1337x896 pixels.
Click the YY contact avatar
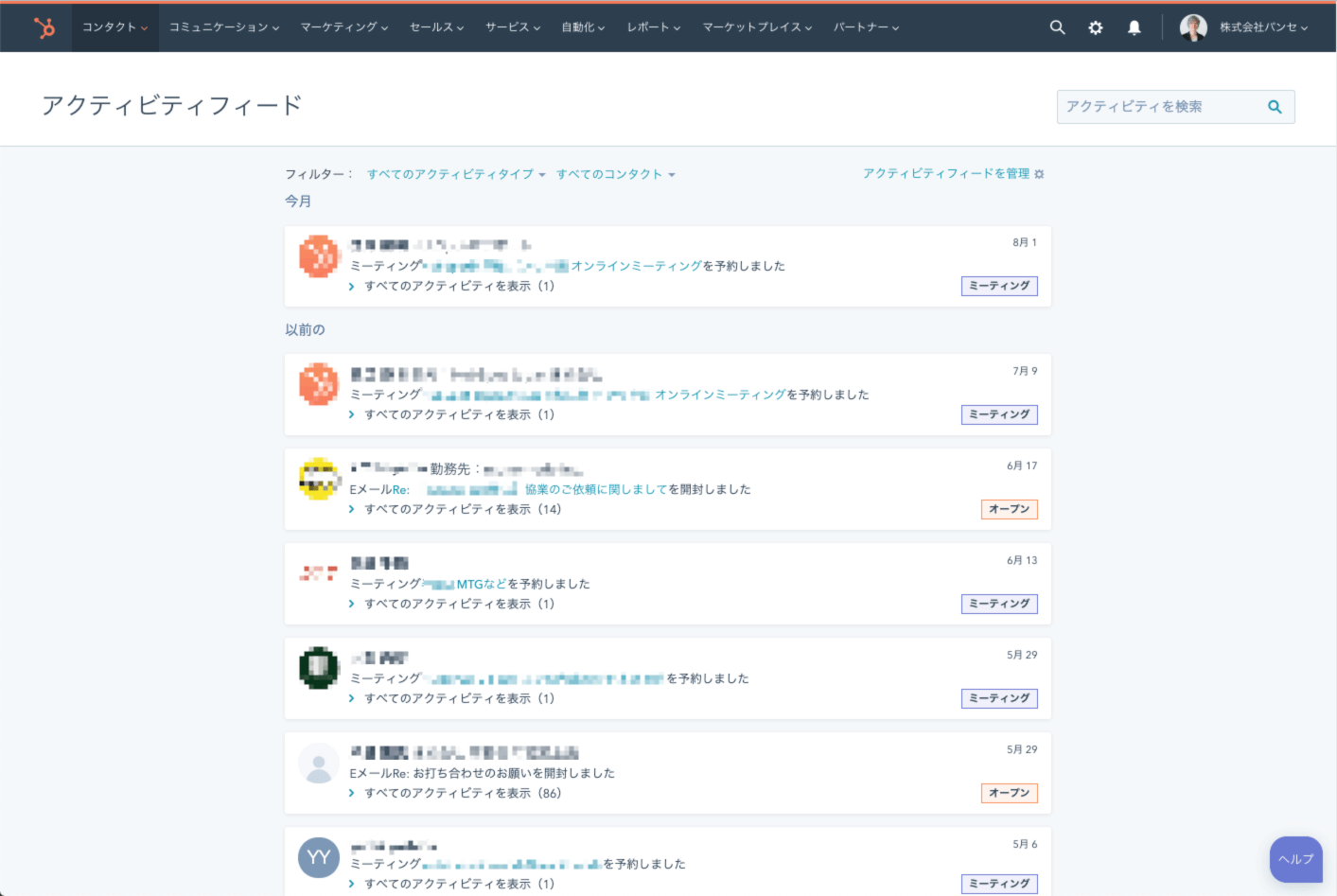pos(319,857)
